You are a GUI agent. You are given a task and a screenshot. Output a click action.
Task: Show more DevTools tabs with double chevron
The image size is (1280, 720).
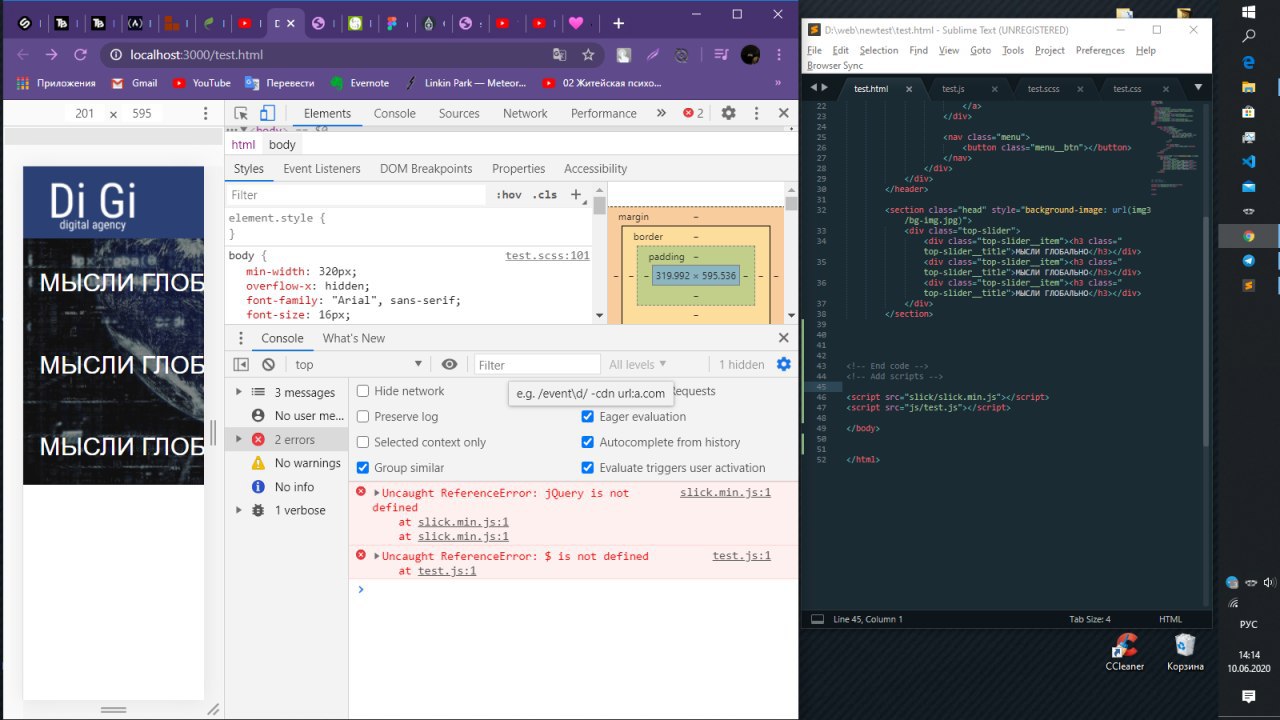point(661,113)
